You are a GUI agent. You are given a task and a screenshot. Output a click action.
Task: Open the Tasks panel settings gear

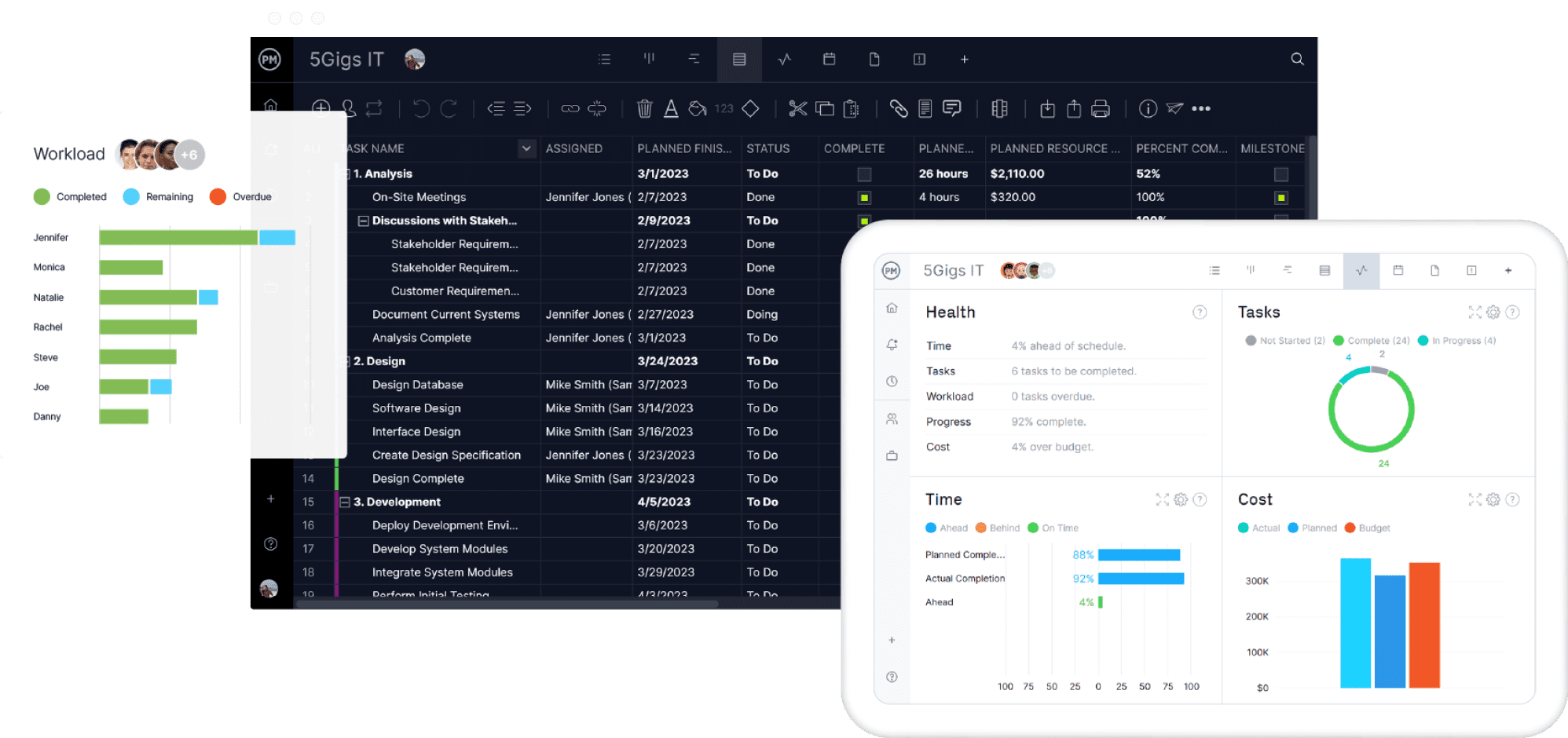point(1493,312)
